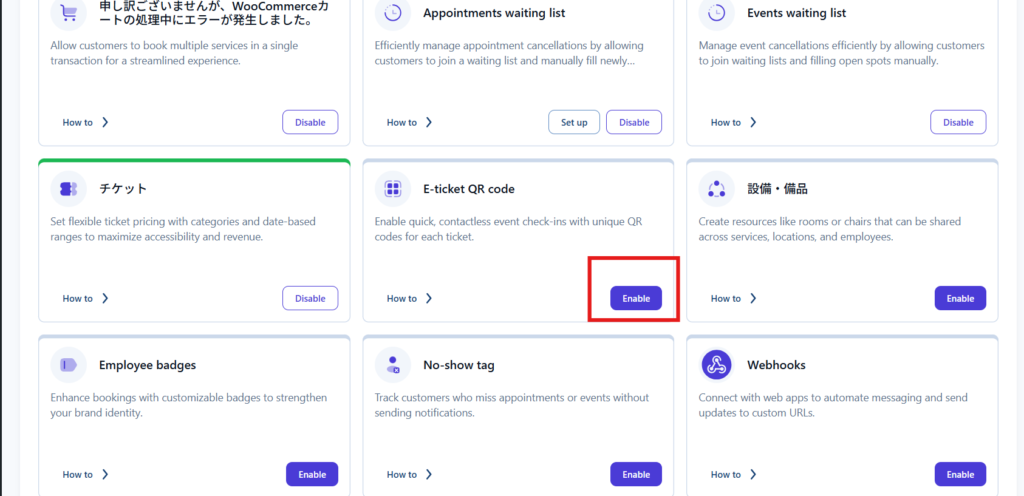Click the Employee badges icon
The height and width of the screenshot is (496, 1024).
pos(69,364)
